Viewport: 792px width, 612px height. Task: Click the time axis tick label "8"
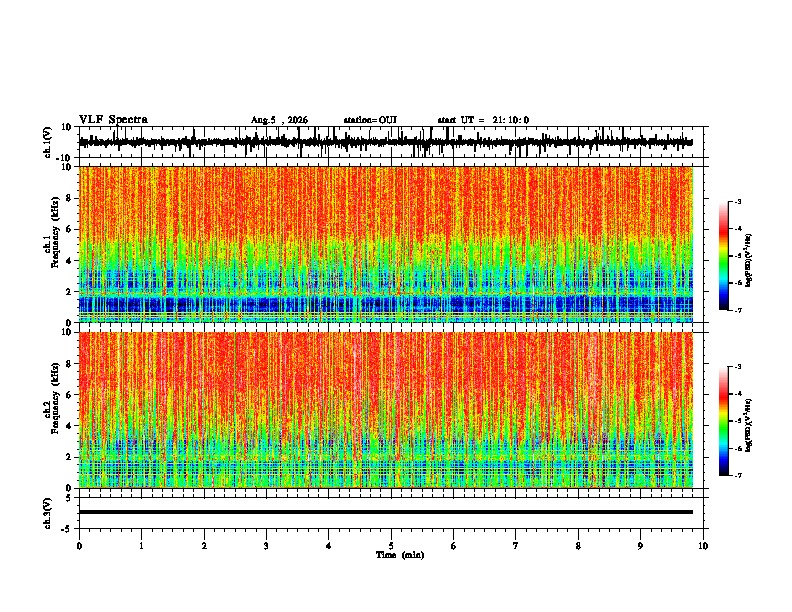[578, 546]
